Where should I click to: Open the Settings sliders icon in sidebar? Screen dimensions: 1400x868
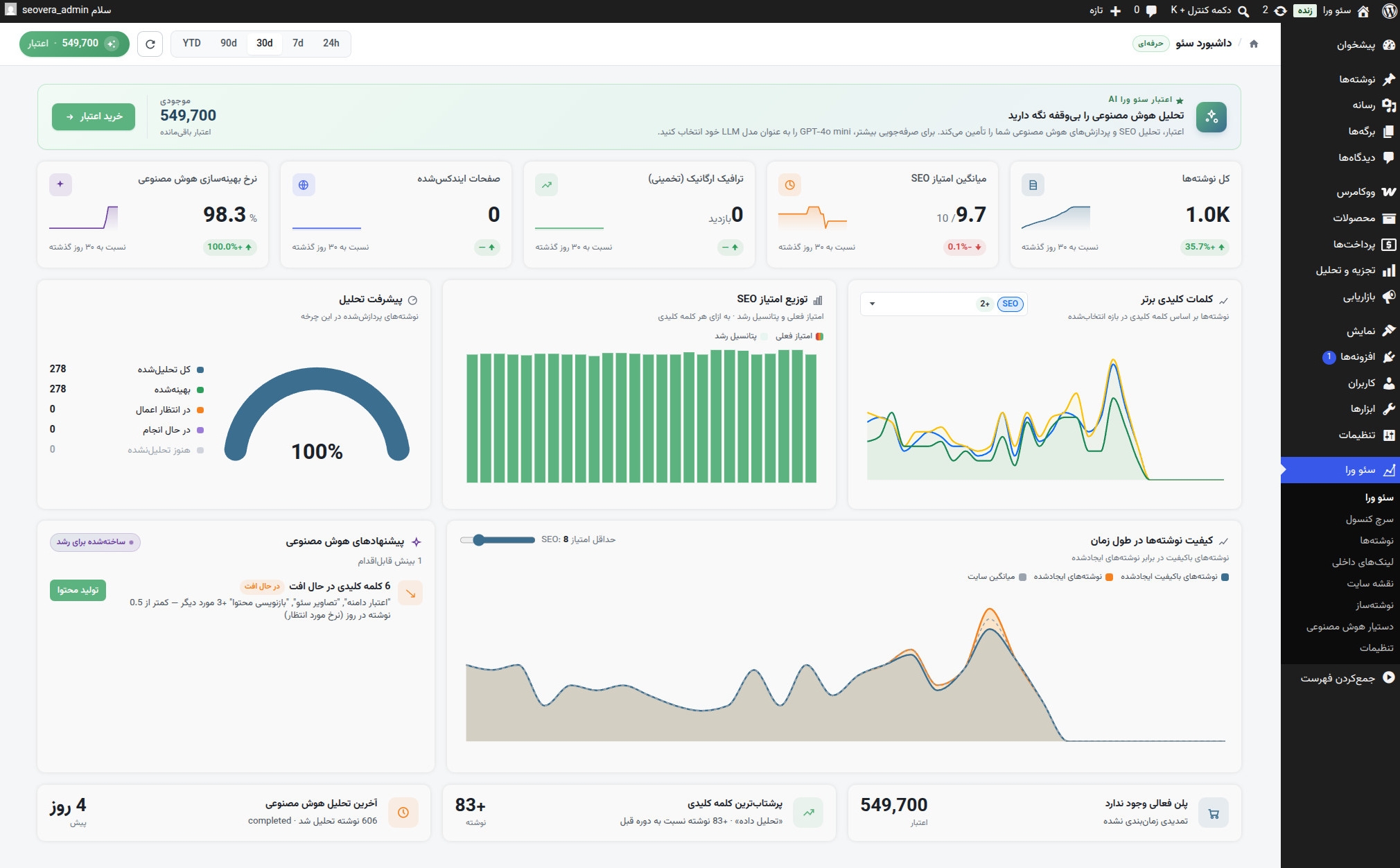tap(1388, 435)
